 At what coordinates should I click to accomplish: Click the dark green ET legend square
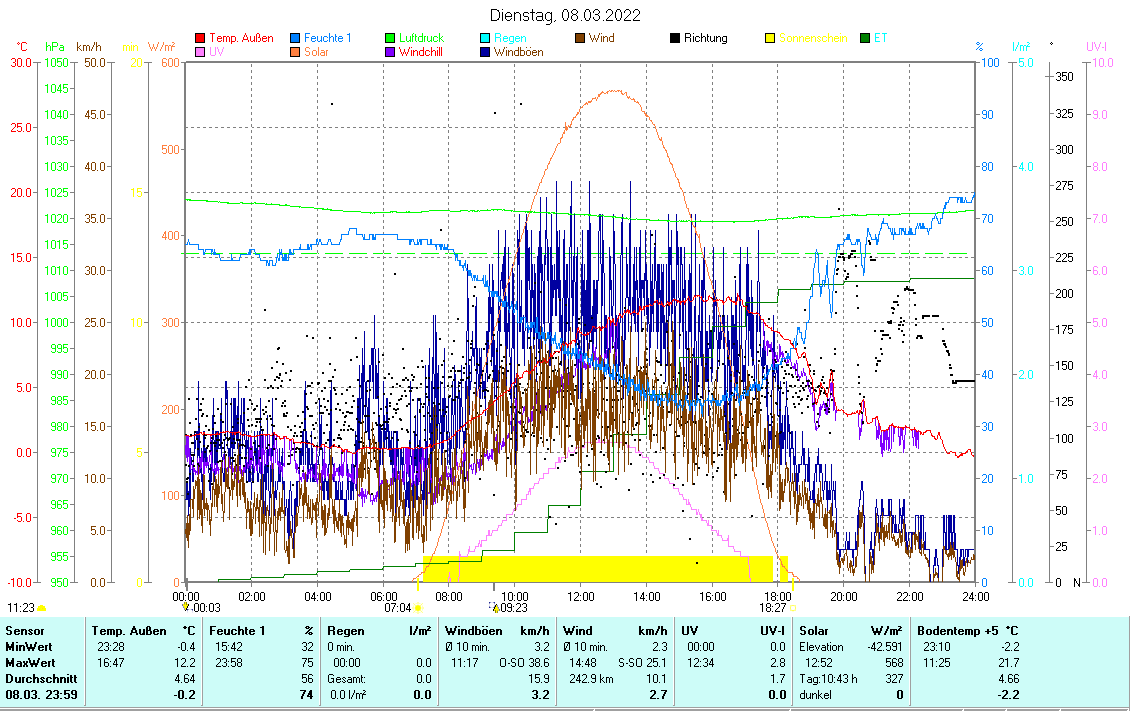pos(865,38)
